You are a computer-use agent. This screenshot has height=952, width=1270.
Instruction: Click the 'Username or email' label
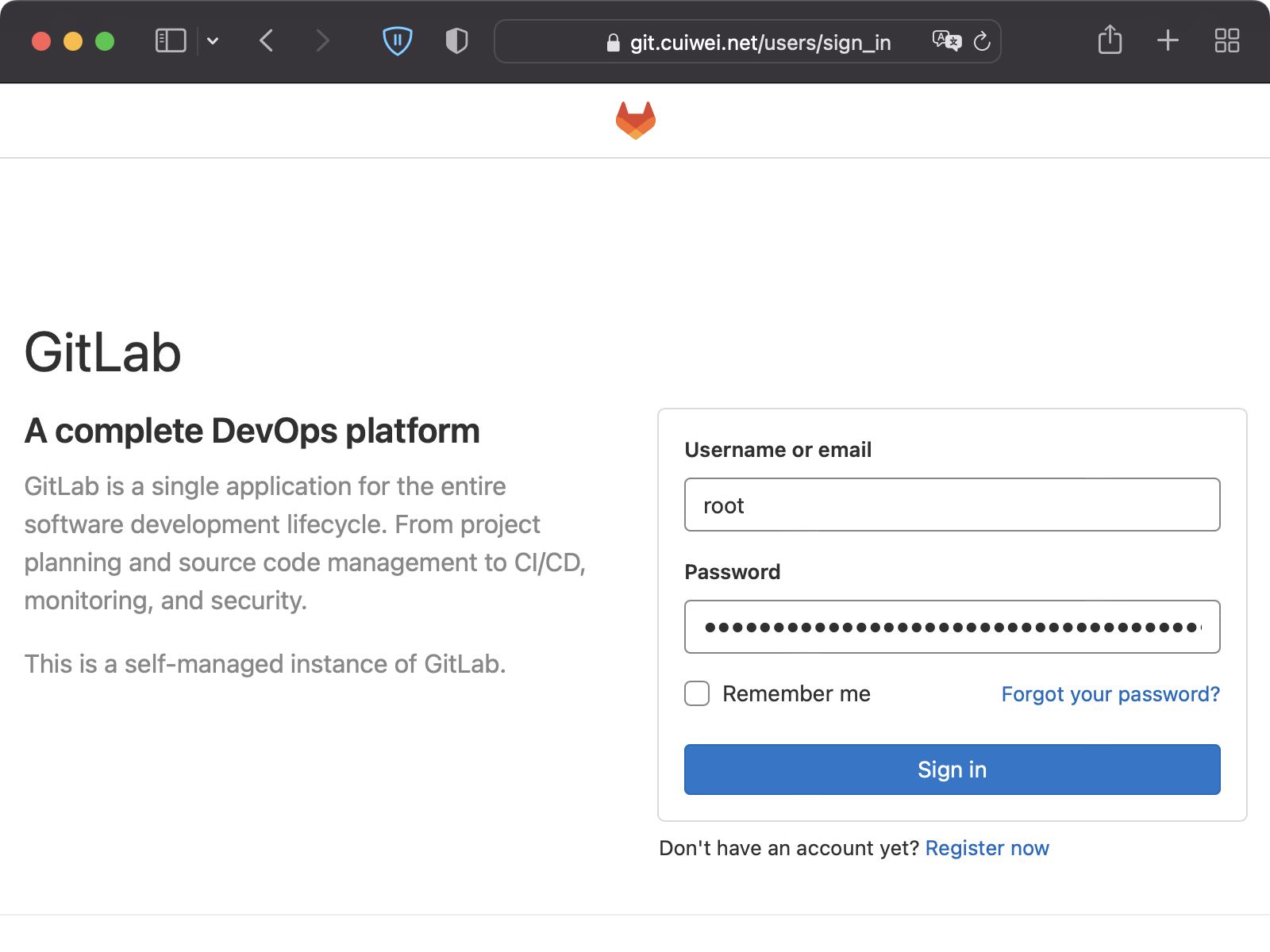point(778,450)
